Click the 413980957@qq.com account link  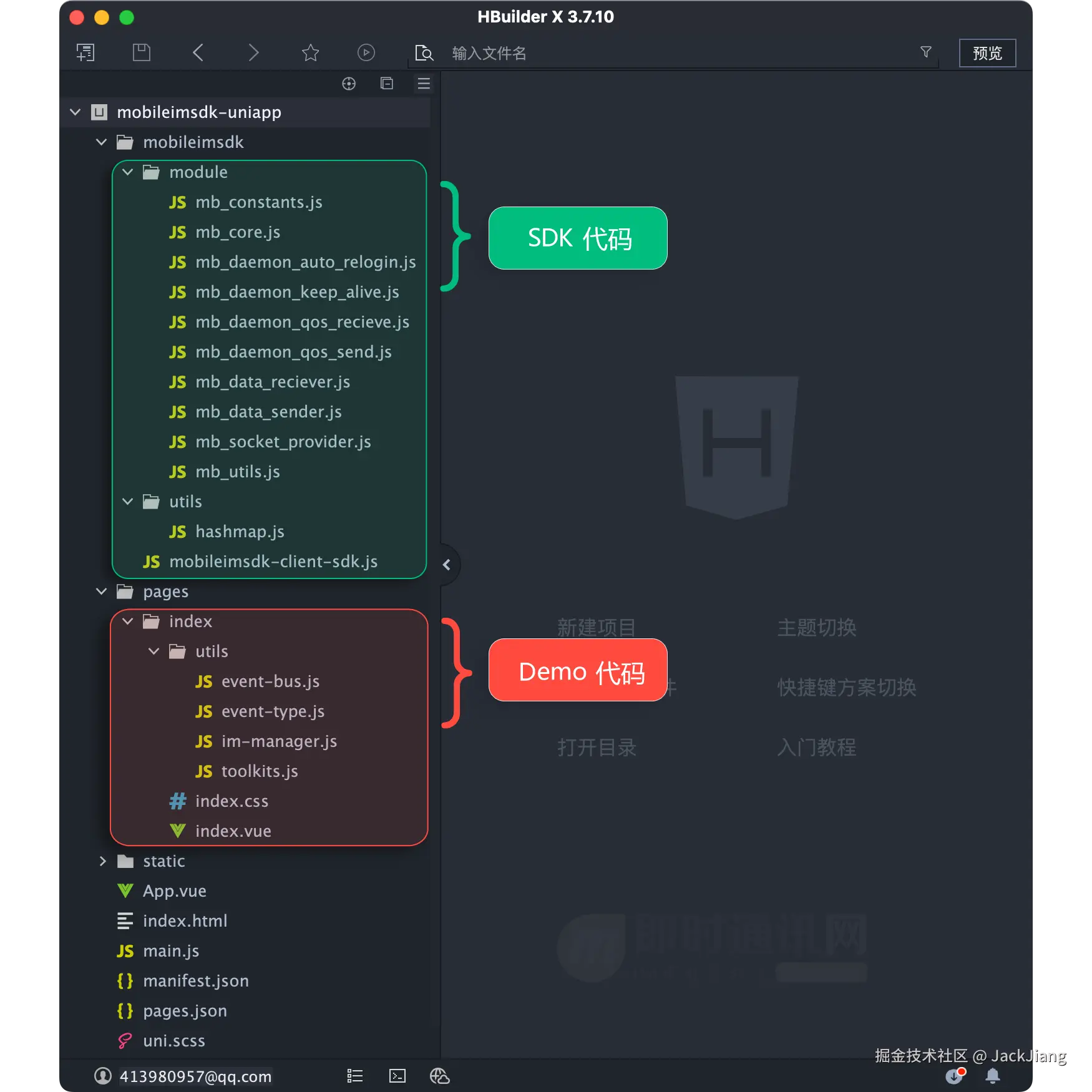point(195,1076)
